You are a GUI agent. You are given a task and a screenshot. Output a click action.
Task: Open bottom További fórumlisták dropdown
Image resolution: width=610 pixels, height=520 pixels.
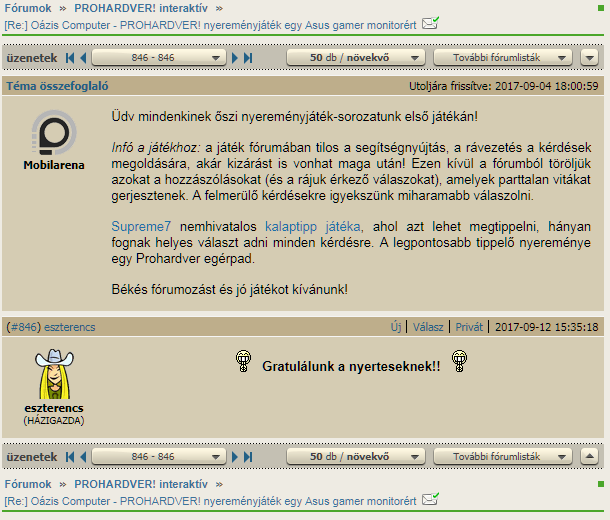pos(503,457)
